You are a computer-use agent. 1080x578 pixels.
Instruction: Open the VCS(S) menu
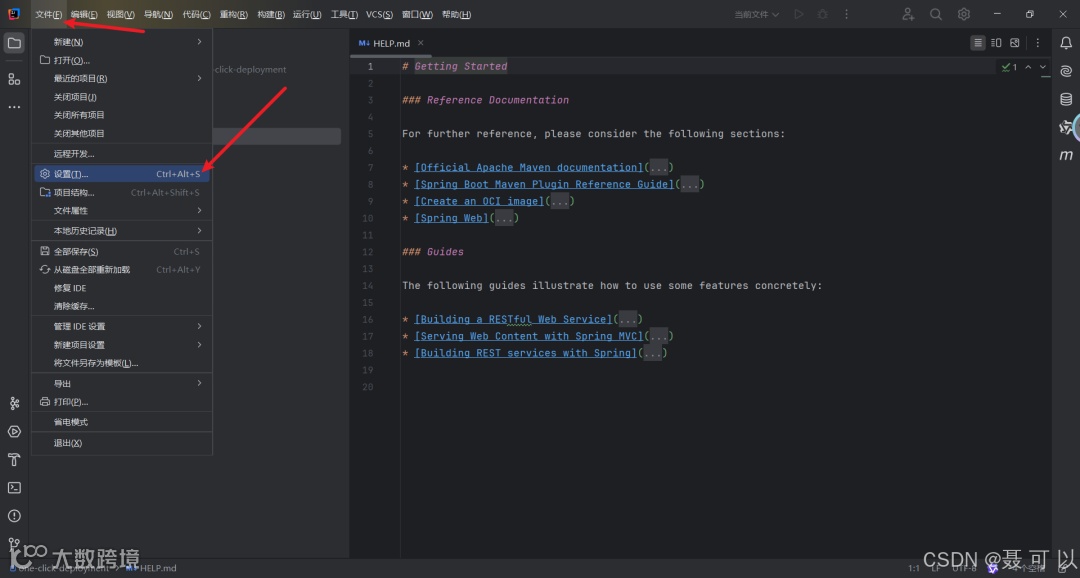tap(379, 14)
